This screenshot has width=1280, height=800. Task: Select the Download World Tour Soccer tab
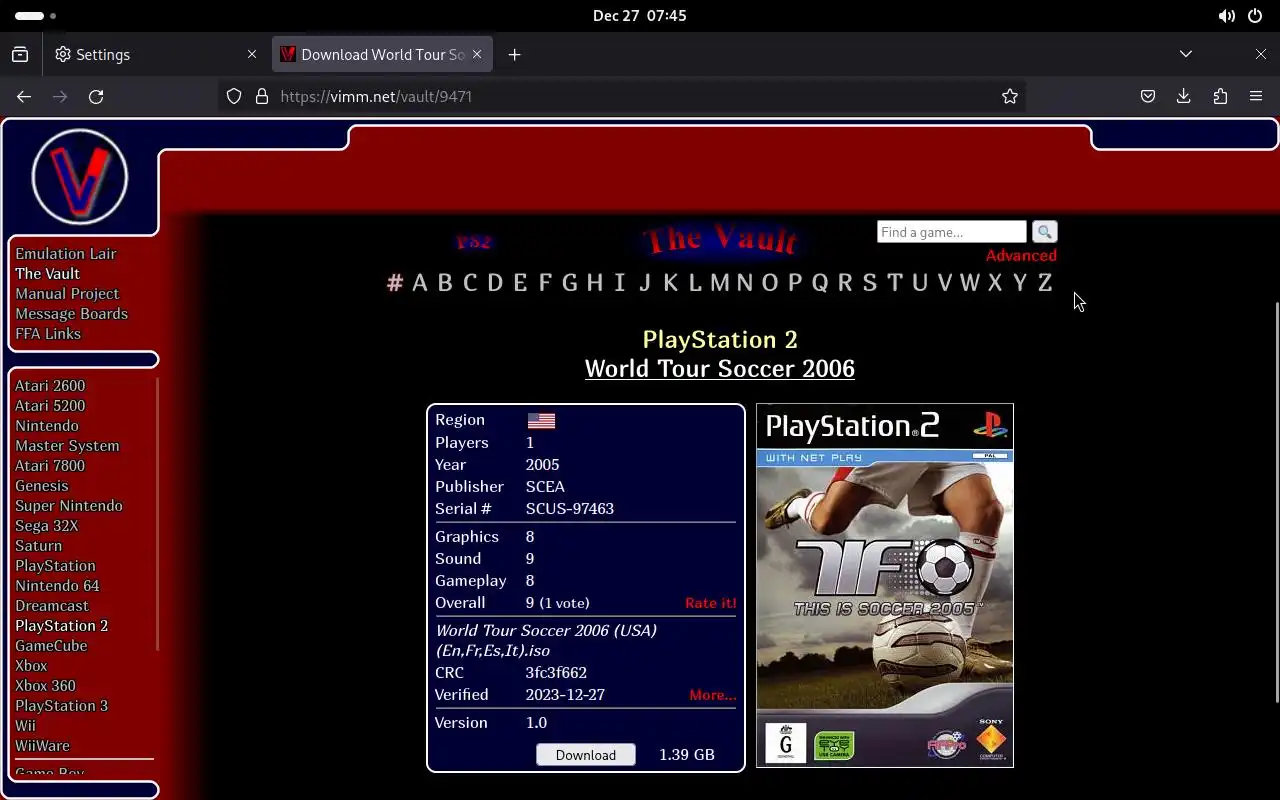point(382,54)
